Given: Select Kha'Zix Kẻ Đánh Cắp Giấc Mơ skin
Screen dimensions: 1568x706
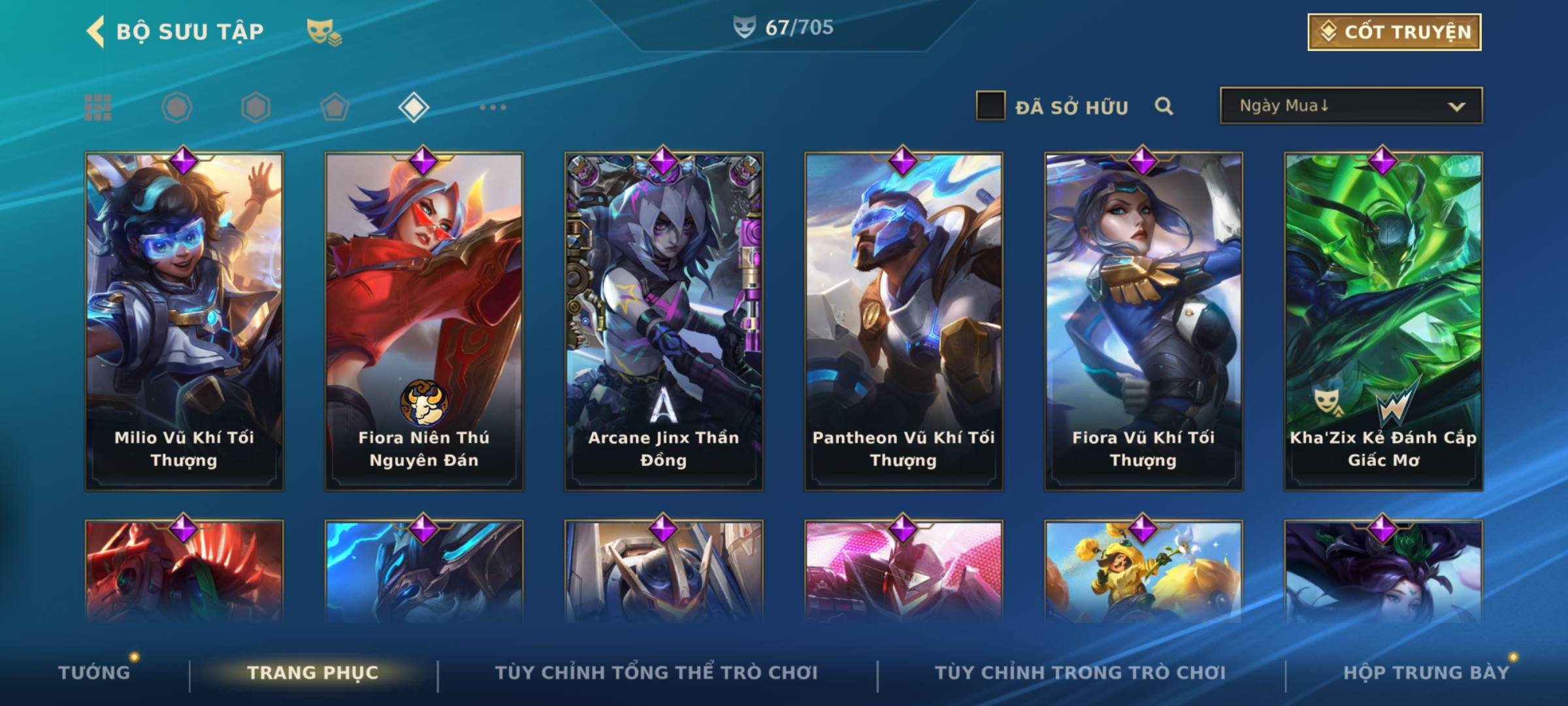Looking at the screenshot, I should pos(1383,321).
